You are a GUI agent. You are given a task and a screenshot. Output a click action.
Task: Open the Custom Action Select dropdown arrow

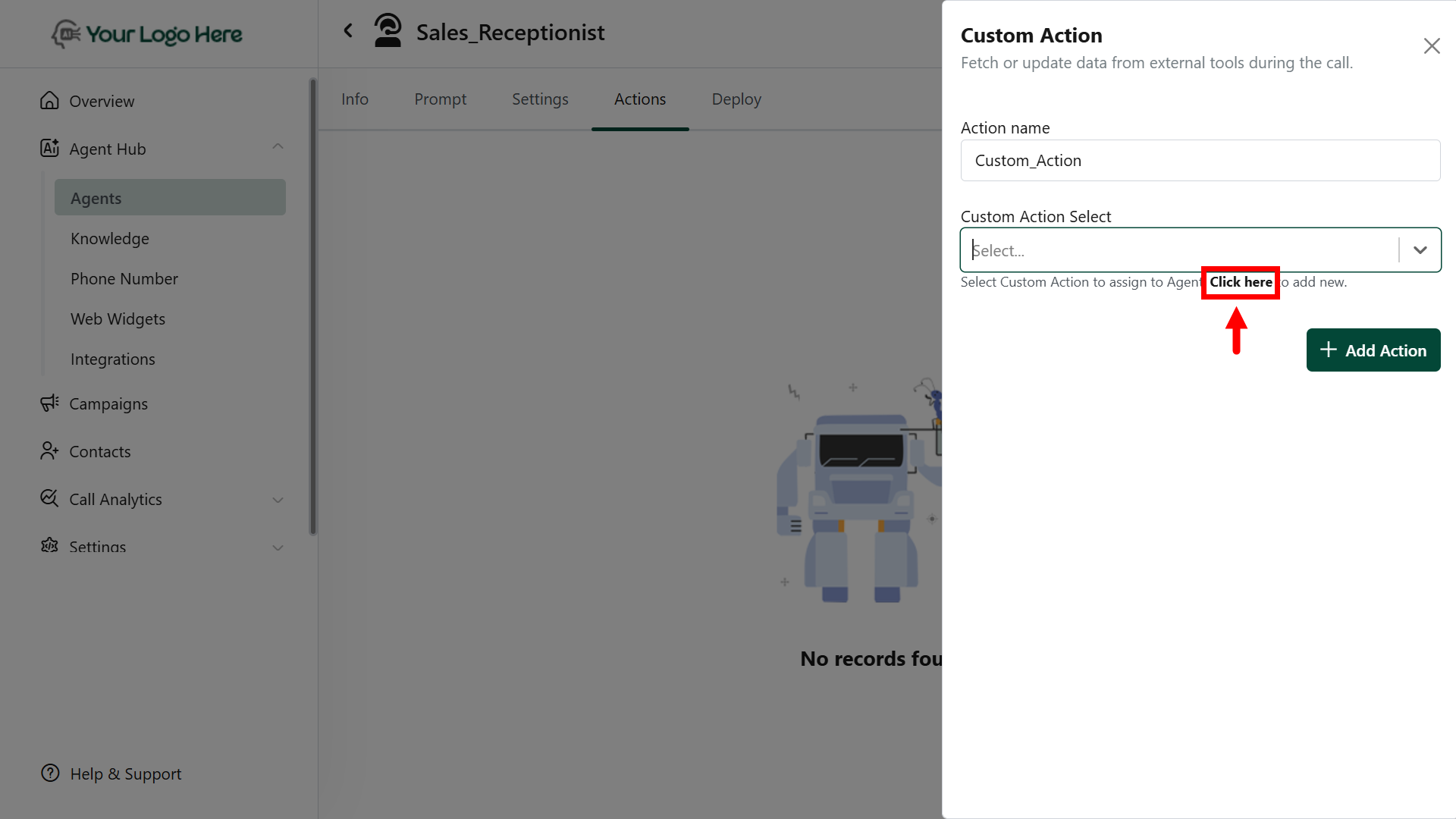[x=1420, y=250]
